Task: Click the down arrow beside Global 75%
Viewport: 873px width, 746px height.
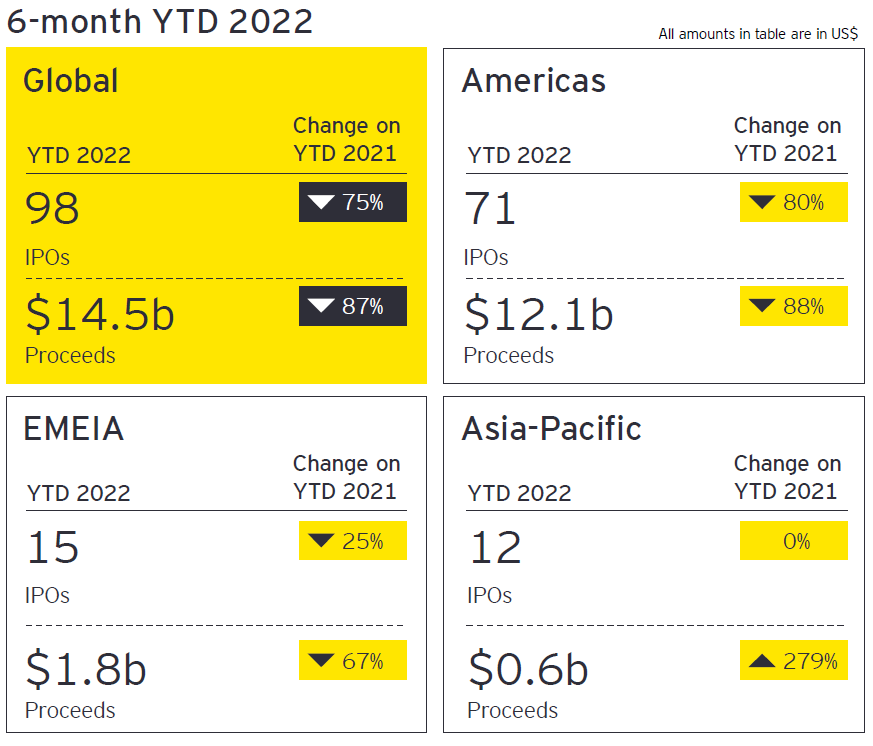Action: [x=321, y=203]
